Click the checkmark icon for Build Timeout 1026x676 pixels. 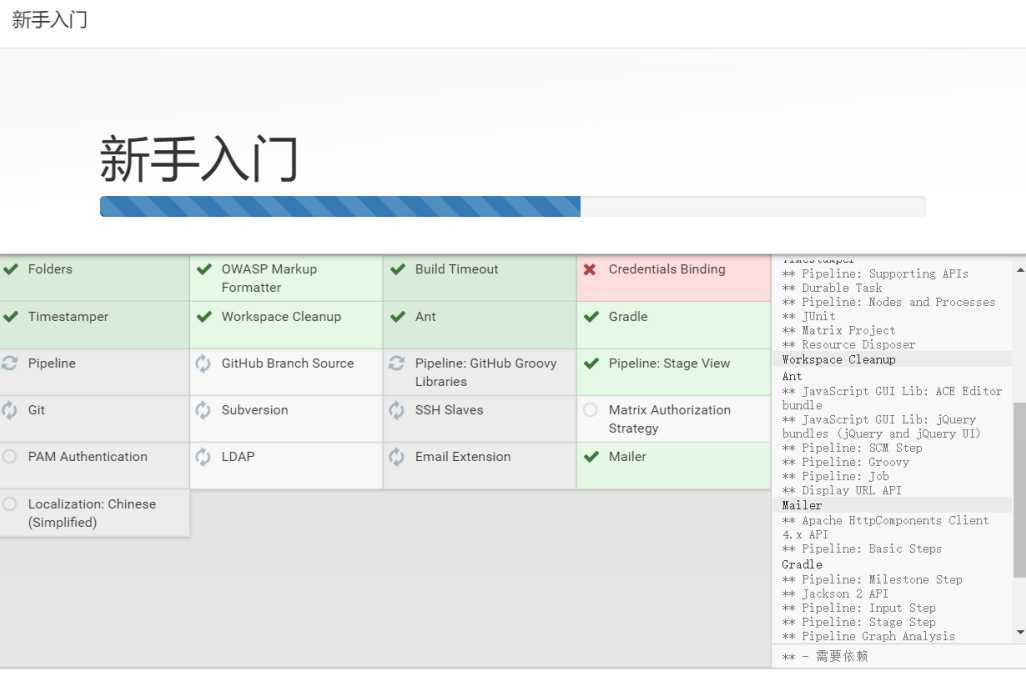(x=398, y=269)
